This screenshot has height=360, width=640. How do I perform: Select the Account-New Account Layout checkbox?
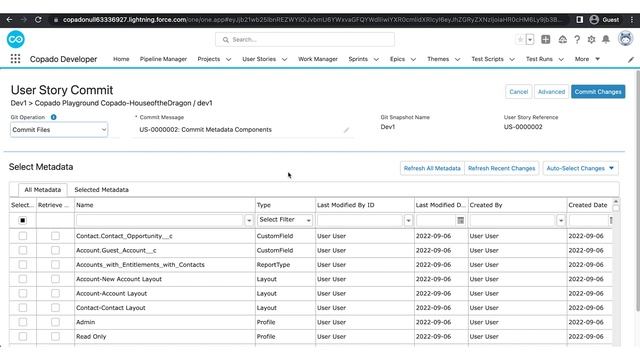23,279
